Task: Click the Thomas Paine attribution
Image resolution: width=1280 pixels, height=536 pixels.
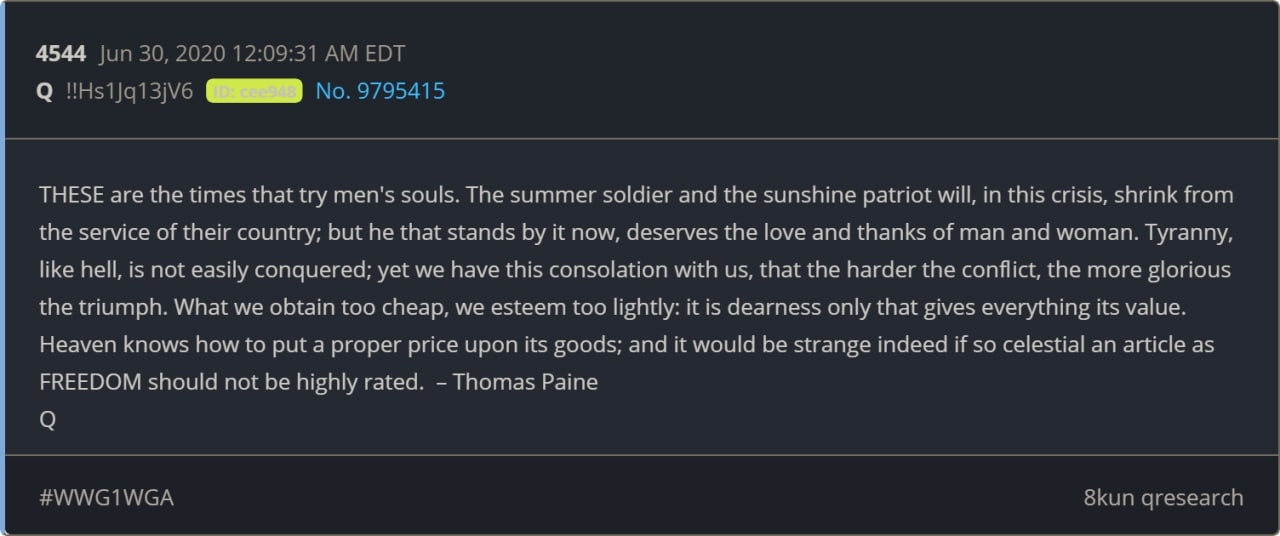Action: coord(525,382)
